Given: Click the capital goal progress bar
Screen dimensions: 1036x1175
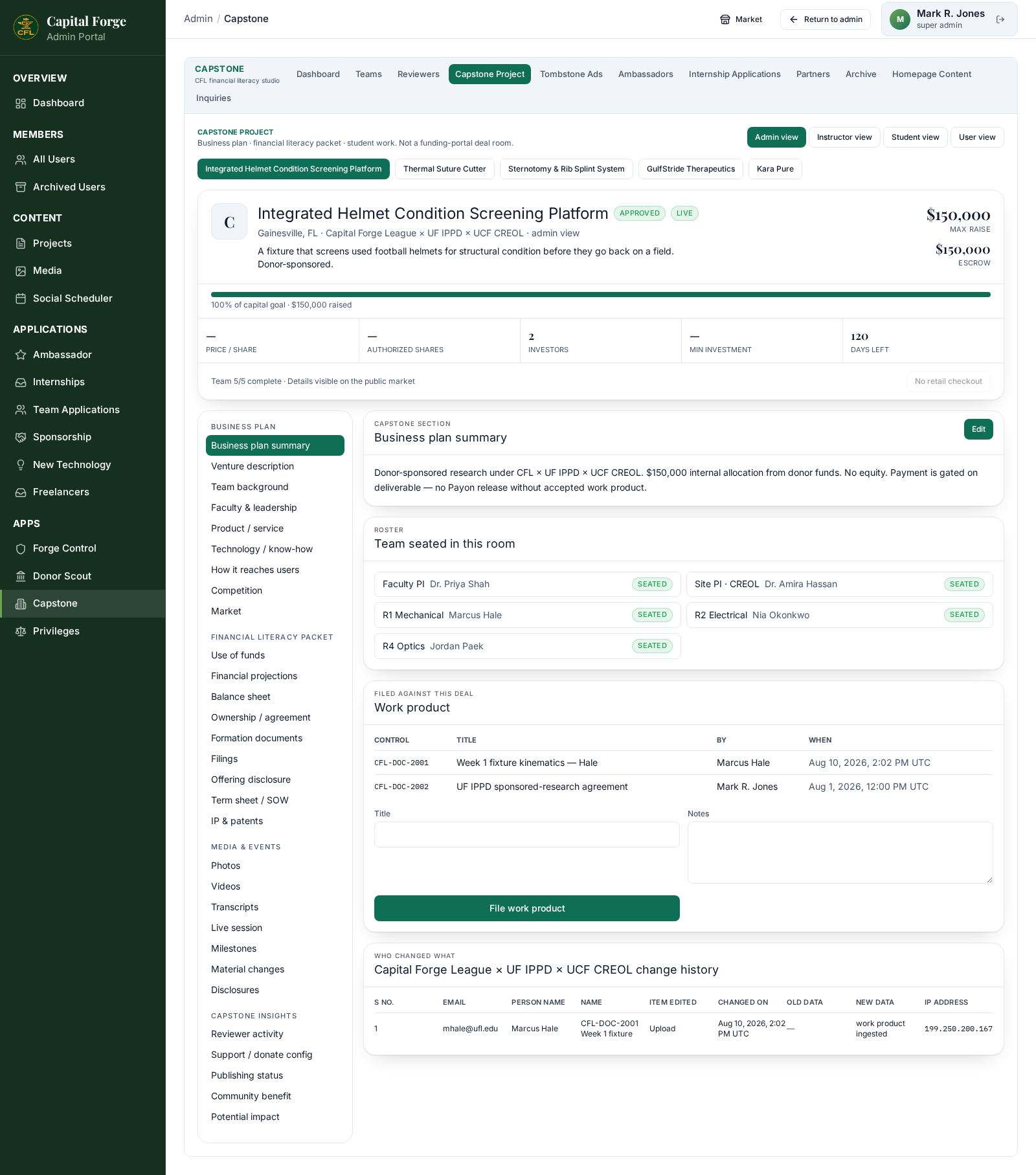Looking at the screenshot, I should tap(601, 295).
